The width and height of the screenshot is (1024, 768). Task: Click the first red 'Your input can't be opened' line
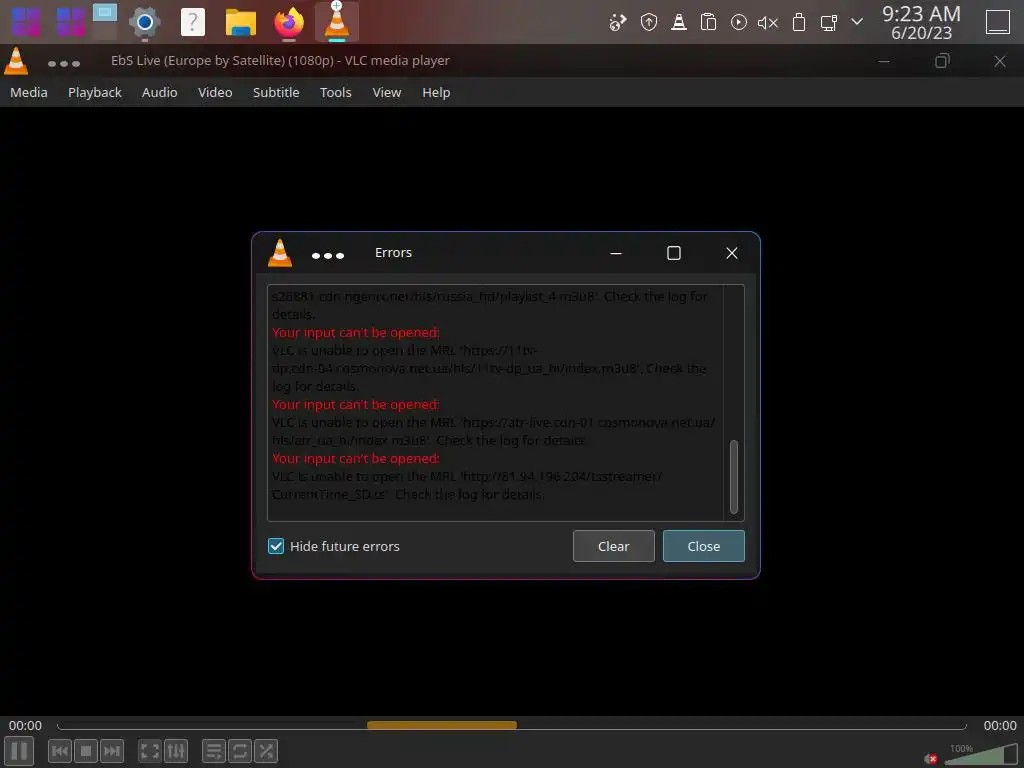355,332
